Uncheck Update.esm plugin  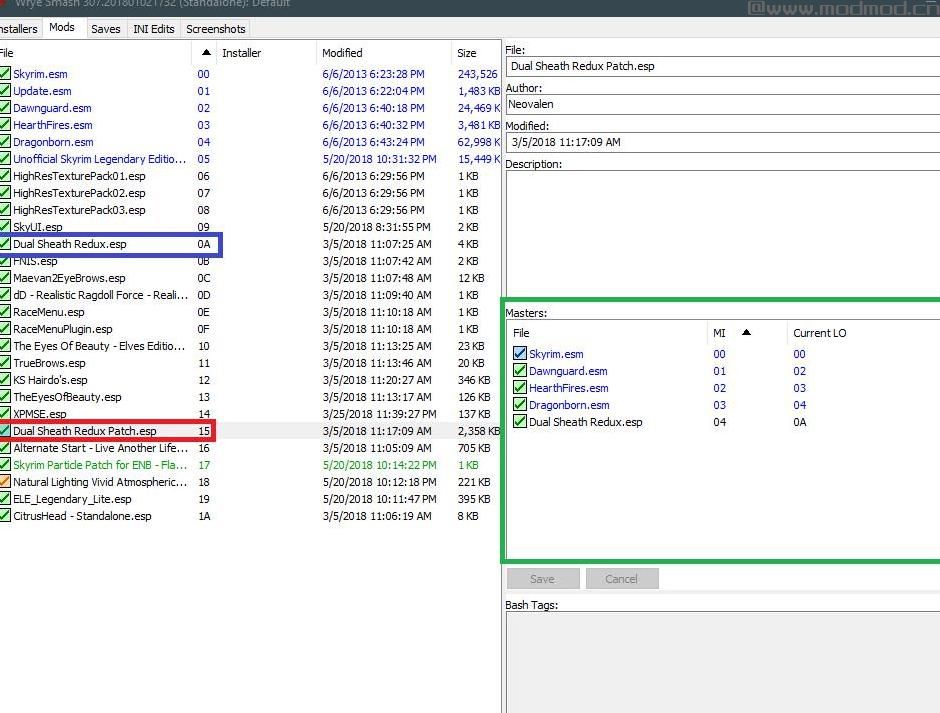click(x=5, y=91)
